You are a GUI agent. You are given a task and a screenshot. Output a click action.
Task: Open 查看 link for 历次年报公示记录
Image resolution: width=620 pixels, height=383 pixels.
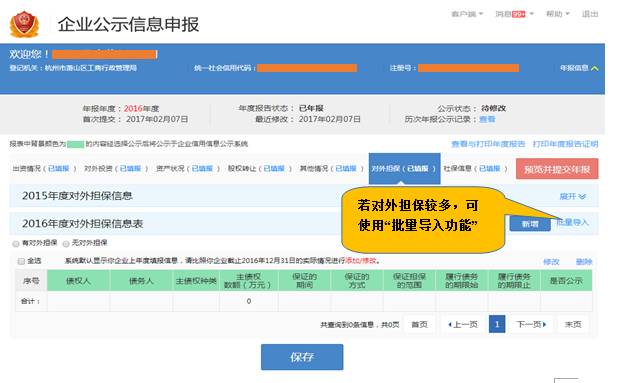[x=487, y=119]
